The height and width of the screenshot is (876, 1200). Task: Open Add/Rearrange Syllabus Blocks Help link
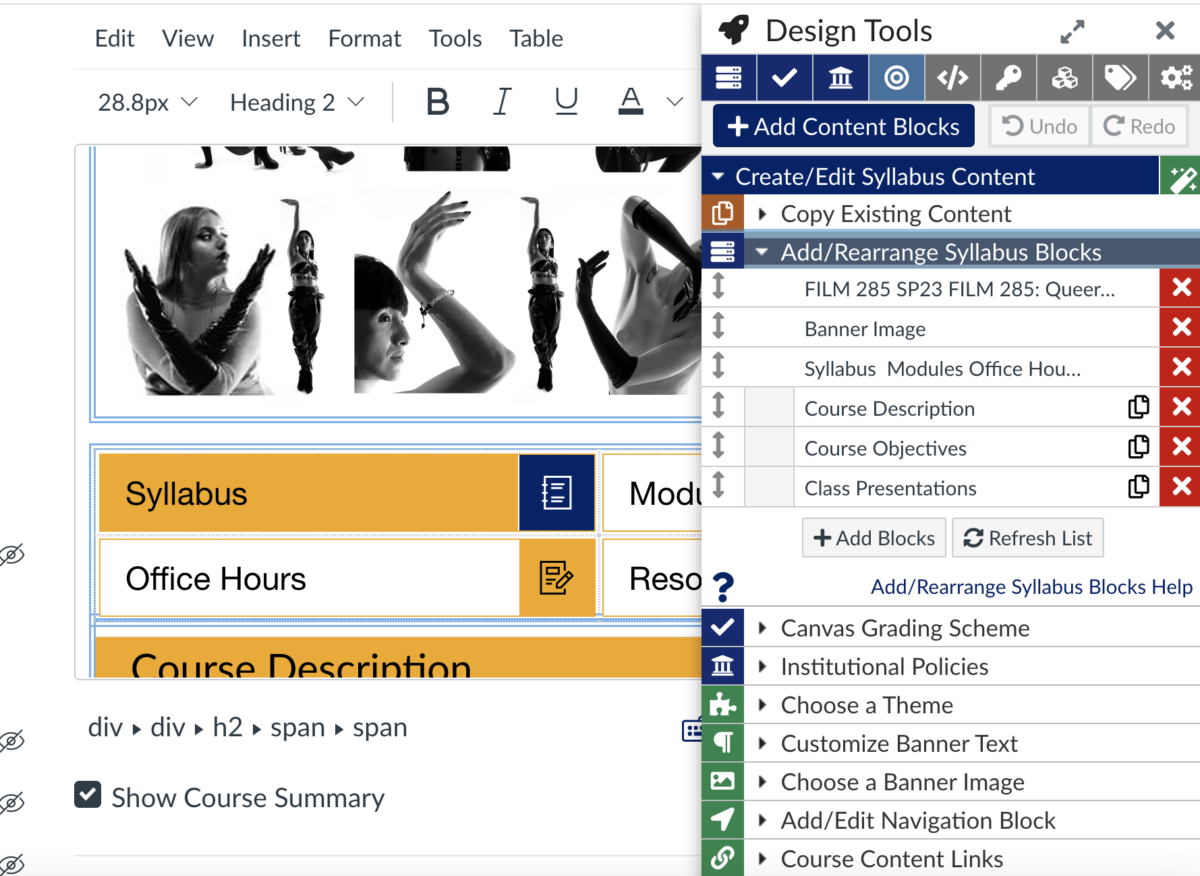(x=1031, y=587)
